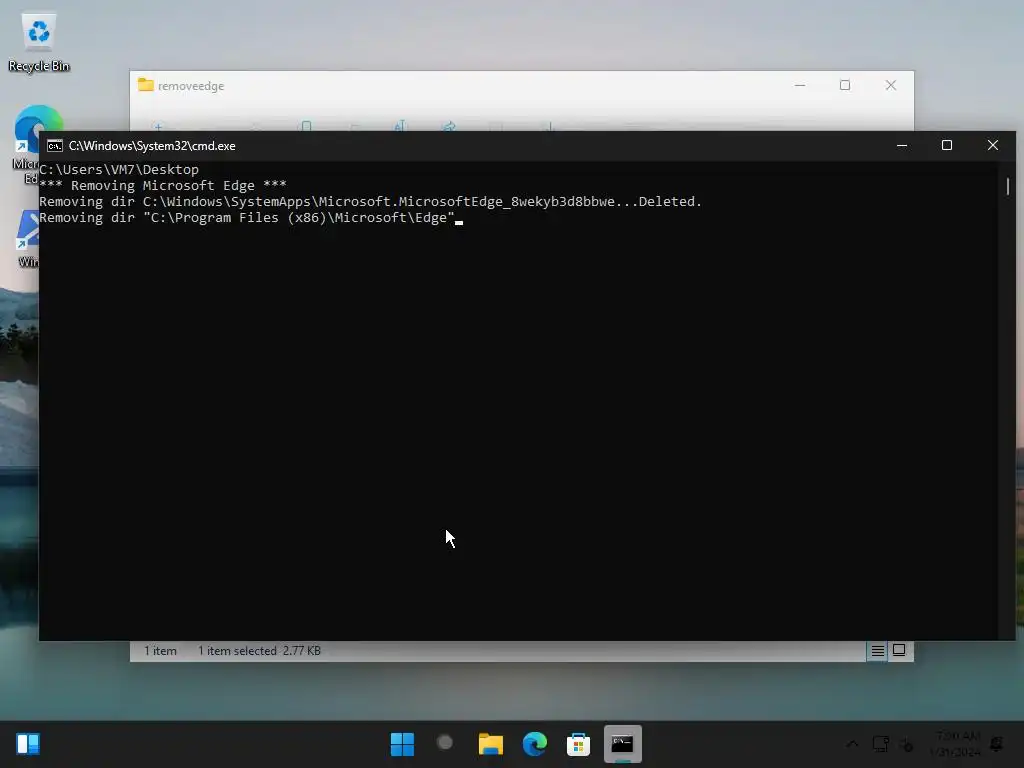Image resolution: width=1024 pixels, height=768 pixels.
Task: Click the SystemApps "Deleted." output line
Action: click(x=370, y=202)
